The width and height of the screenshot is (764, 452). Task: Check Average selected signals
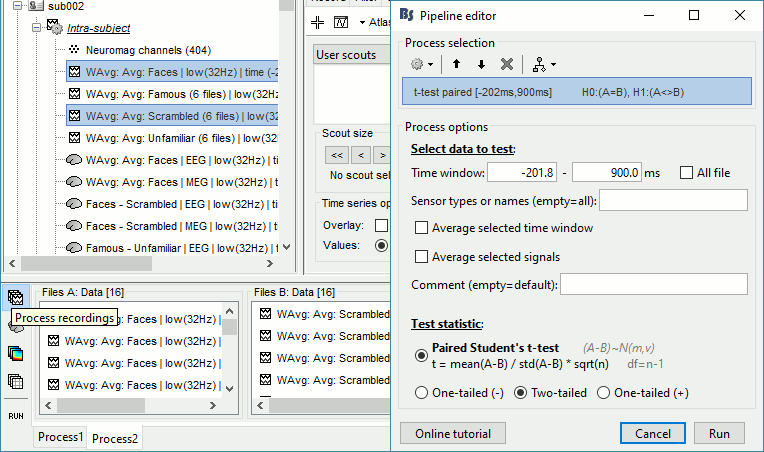(x=422, y=257)
